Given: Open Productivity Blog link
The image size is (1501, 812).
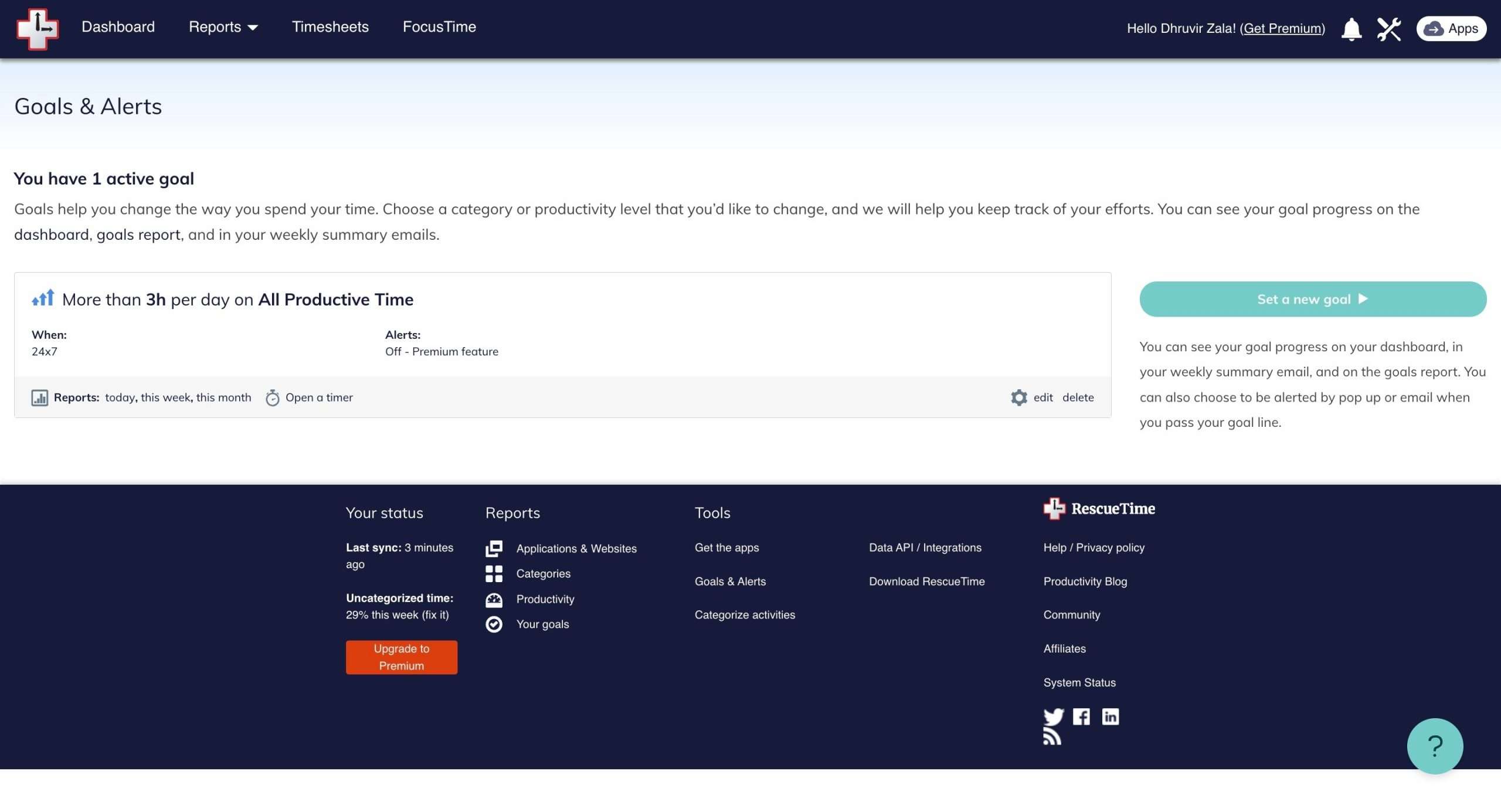Looking at the screenshot, I should coord(1085,582).
